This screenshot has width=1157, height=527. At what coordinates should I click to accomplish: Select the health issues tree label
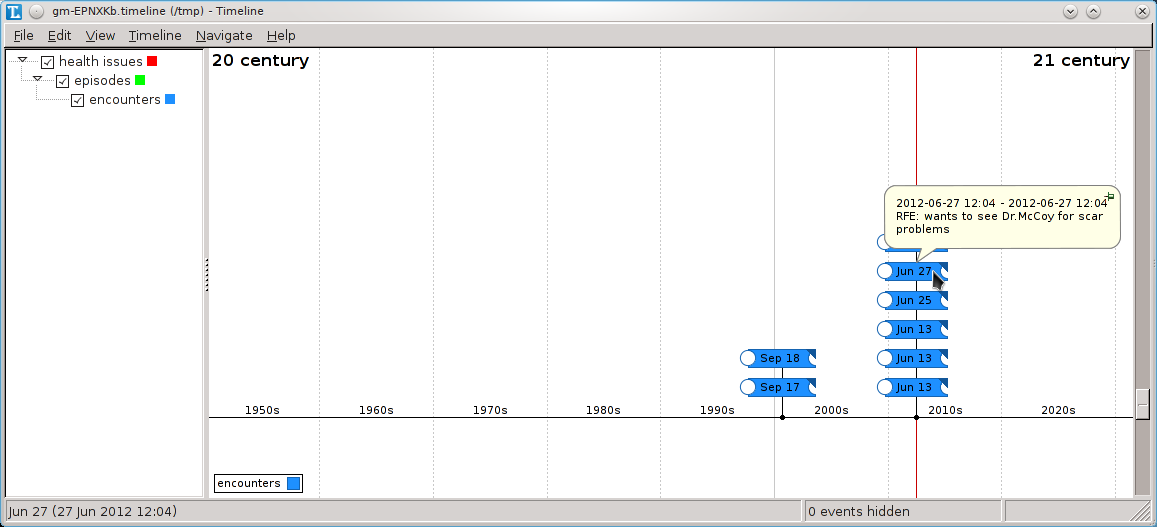[x=100, y=62]
